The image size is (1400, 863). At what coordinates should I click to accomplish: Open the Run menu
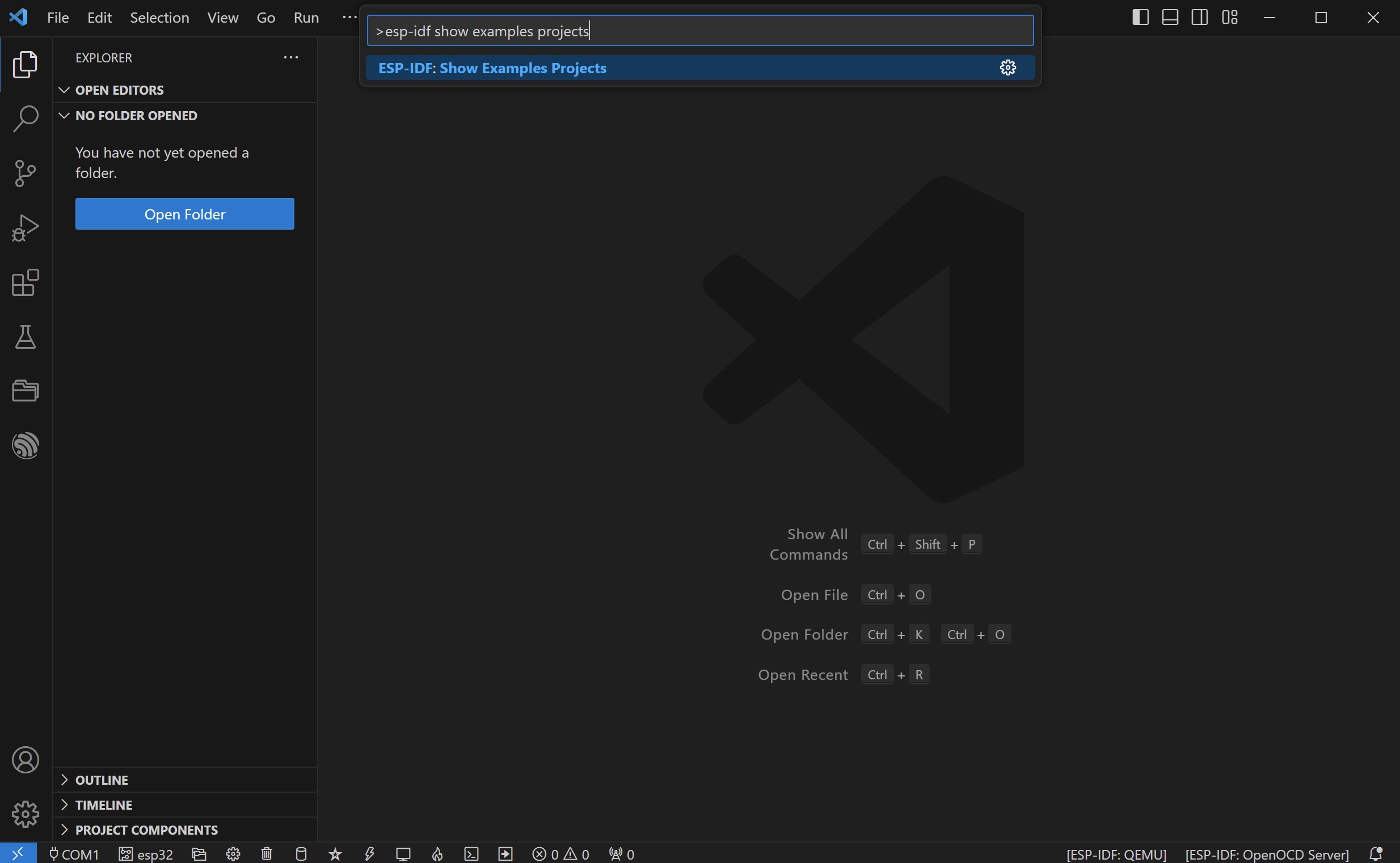coord(306,18)
